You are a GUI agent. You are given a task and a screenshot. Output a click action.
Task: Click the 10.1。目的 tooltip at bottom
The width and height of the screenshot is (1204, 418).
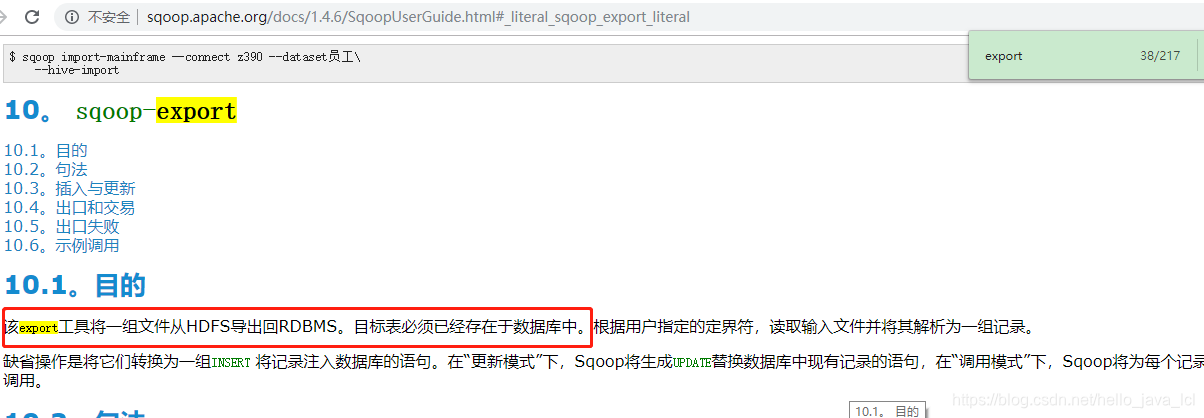click(886, 410)
